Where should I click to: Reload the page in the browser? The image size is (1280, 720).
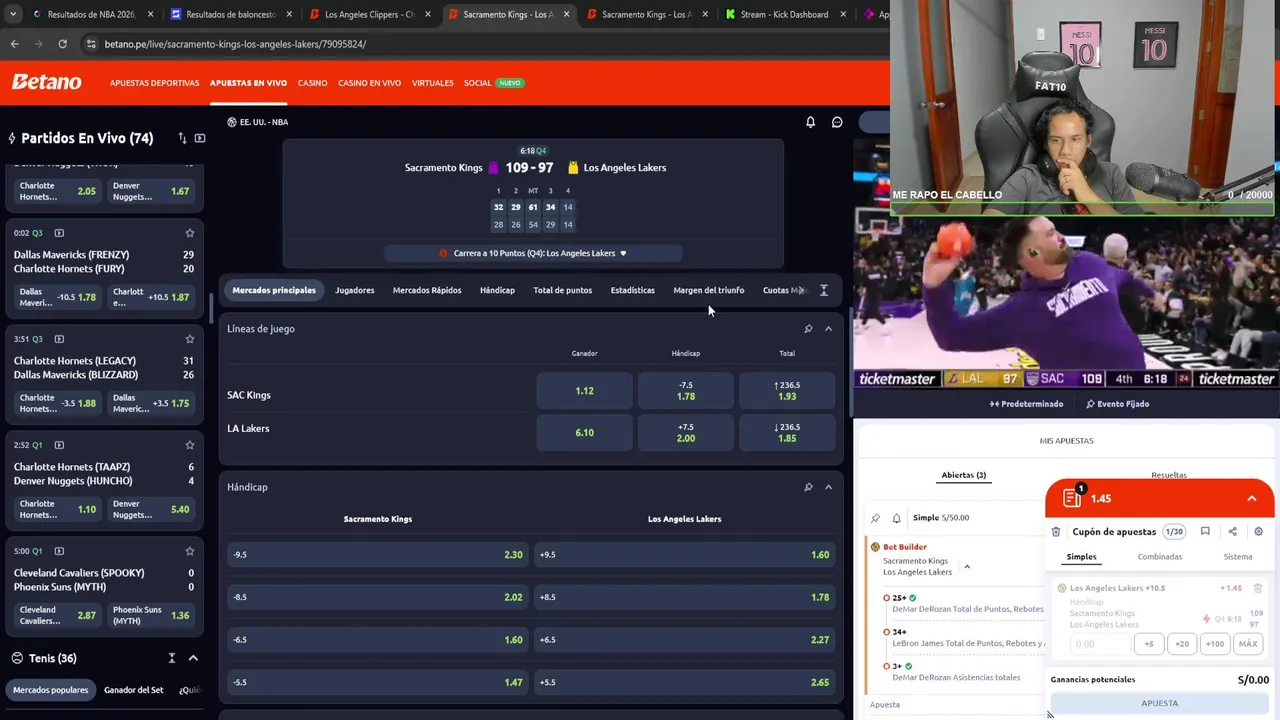[x=62, y=44]
